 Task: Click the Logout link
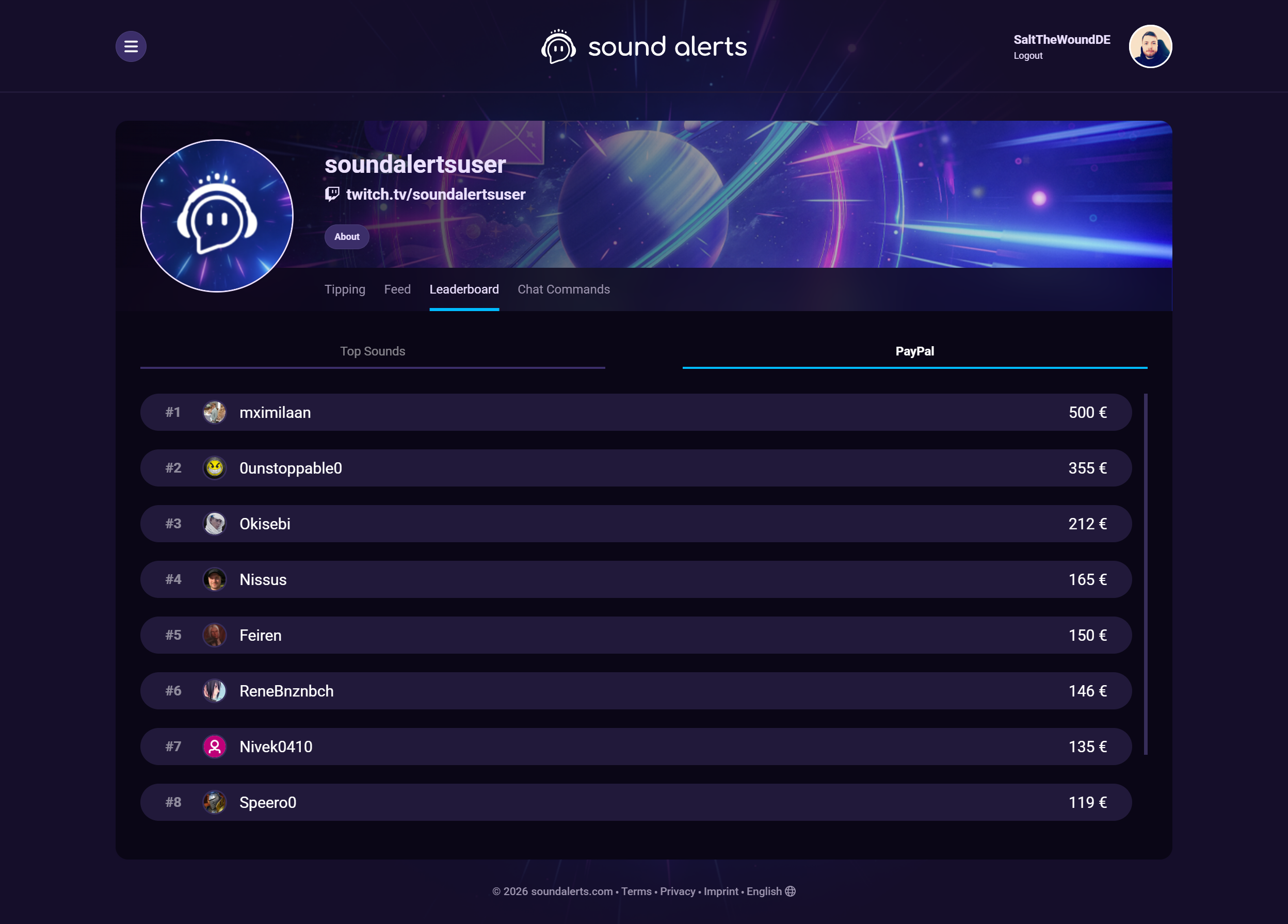1028,56
